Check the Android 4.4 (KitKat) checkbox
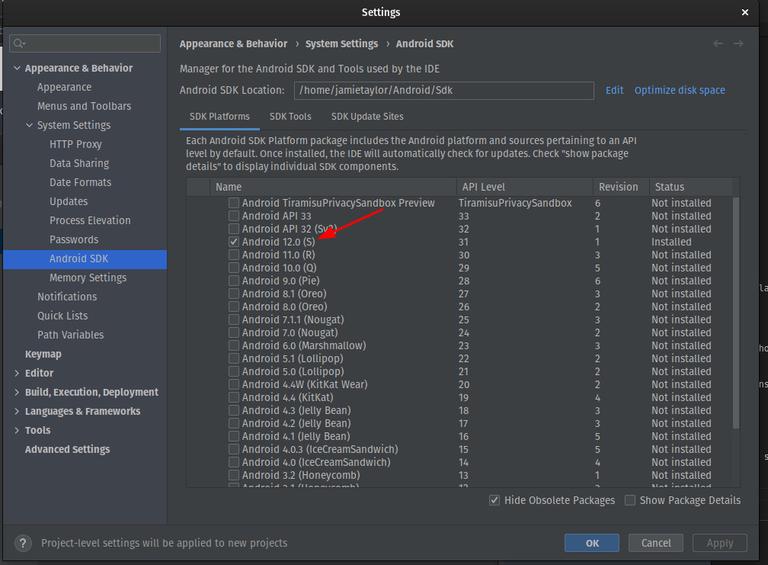 (234, 398)
